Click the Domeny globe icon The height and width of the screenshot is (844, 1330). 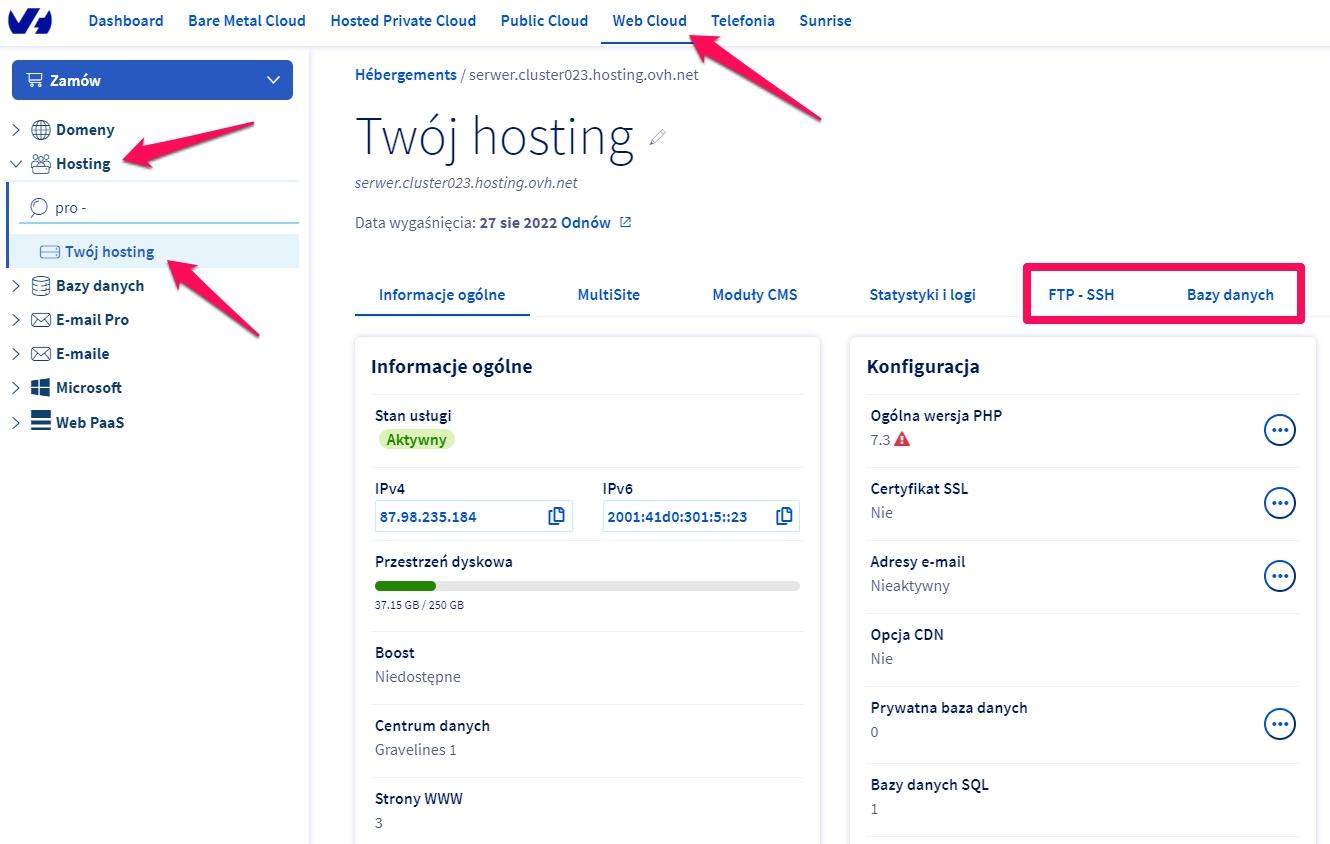pyautogui.click(x=41, y=130)
